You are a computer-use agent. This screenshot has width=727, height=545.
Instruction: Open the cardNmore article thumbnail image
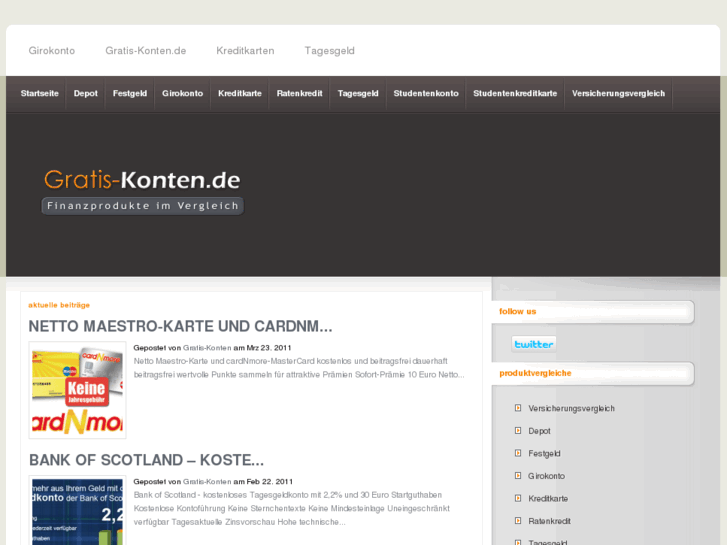pyautogui.click(x=77, y=390)
